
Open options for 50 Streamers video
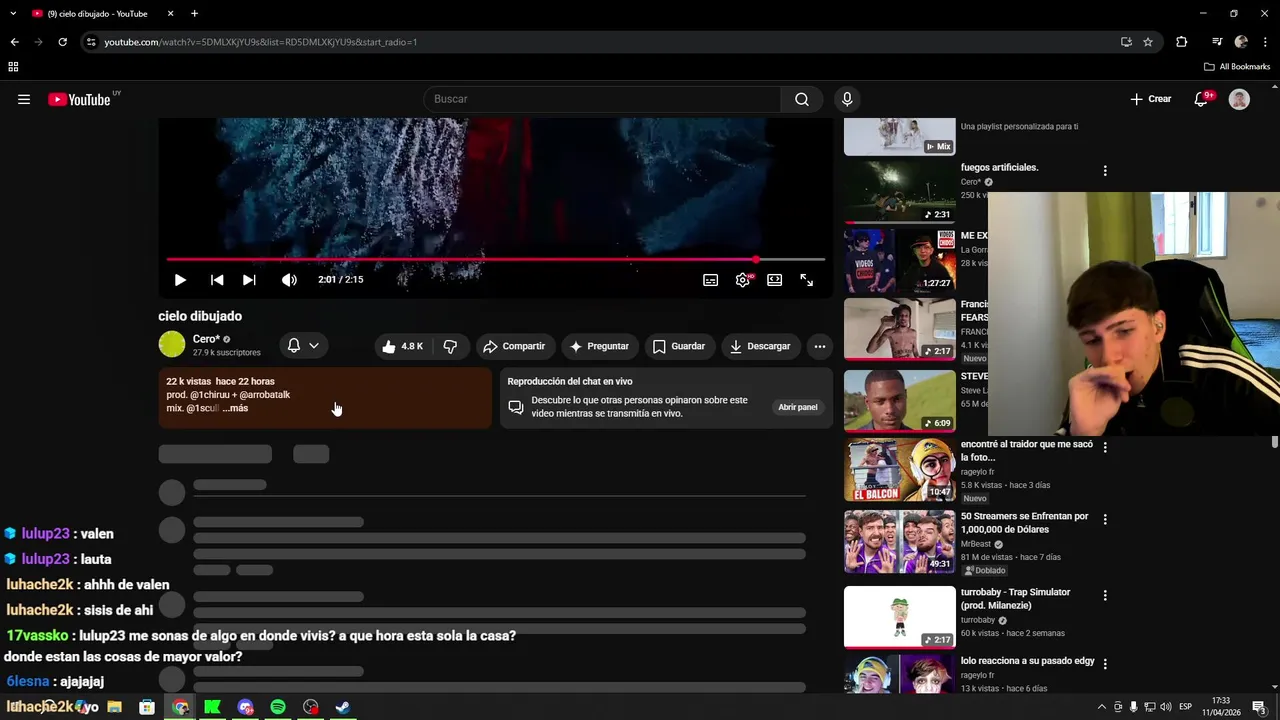tap(1105, 519)
